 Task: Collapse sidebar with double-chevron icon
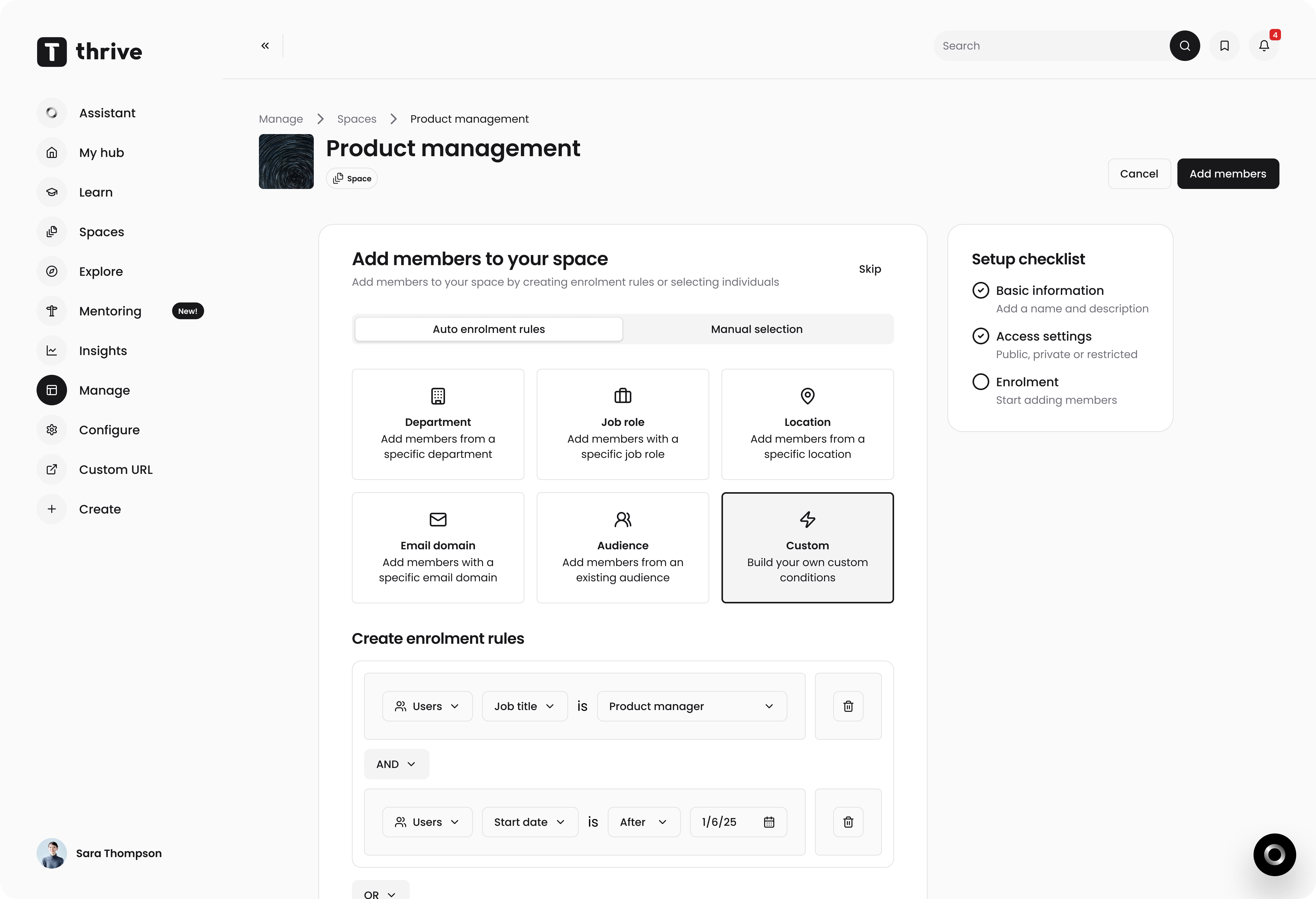265,46
